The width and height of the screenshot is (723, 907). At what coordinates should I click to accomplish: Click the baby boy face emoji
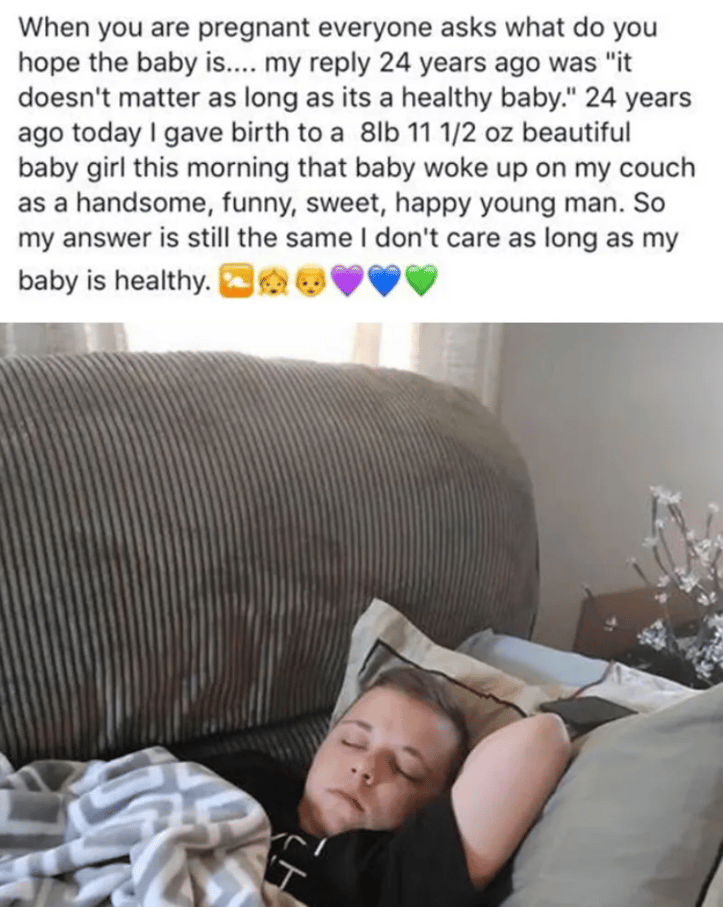[x=311, y=282]
